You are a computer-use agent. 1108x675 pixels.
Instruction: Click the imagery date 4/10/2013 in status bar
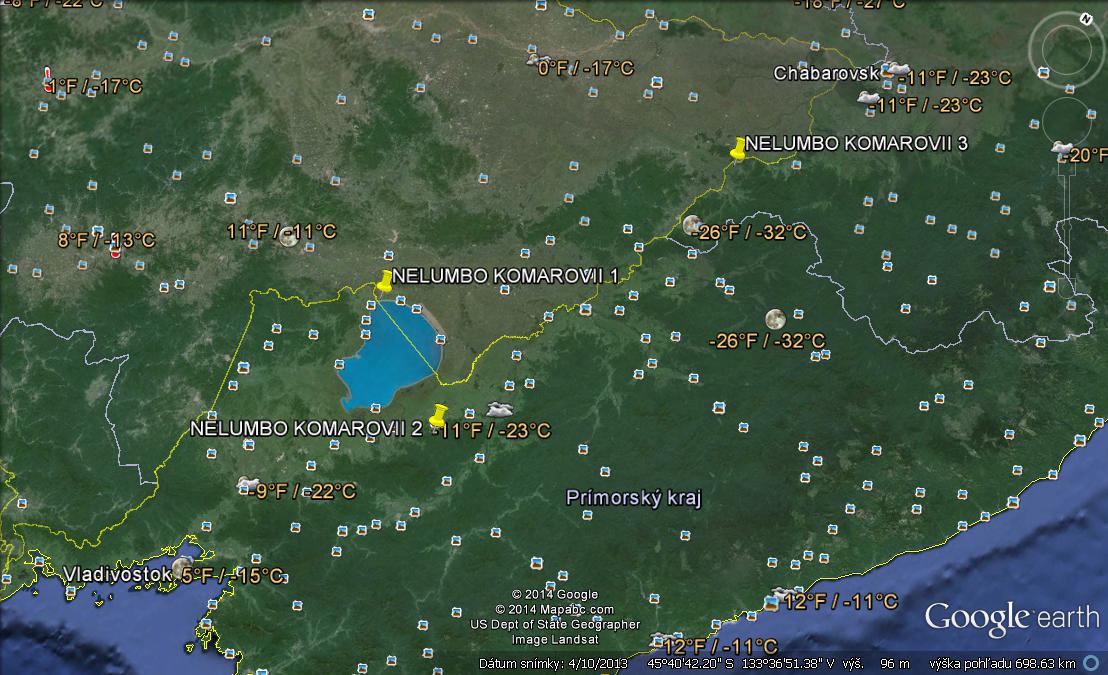(597, 663)
